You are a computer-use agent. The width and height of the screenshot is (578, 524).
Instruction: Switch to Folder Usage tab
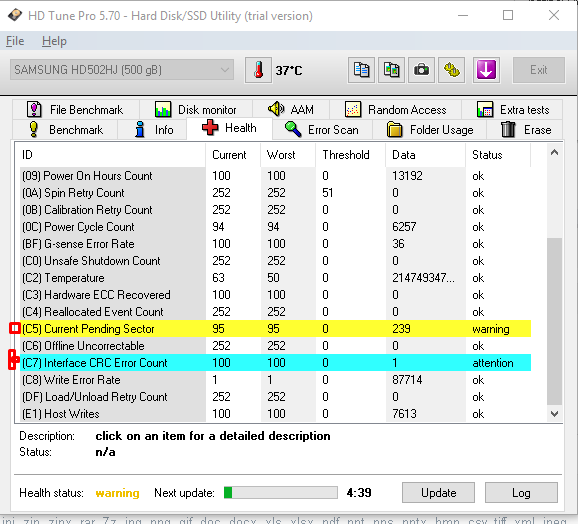[x=429, y=130]
